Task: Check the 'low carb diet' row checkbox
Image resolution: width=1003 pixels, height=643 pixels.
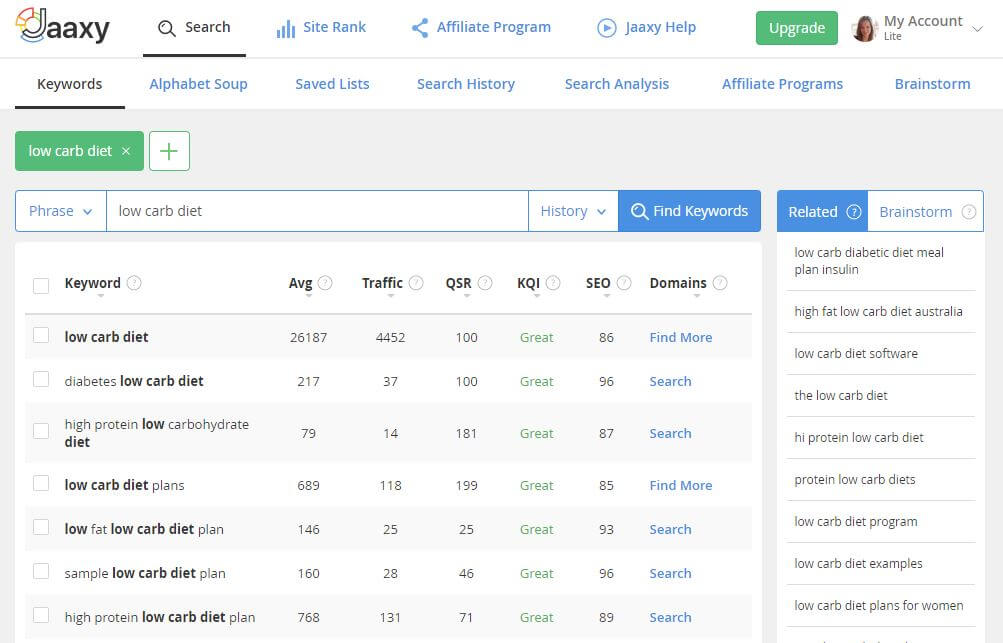Action: [41, 335]
